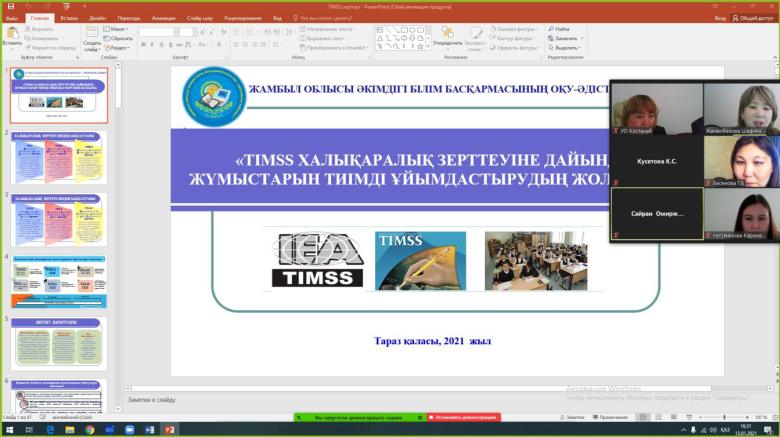The width and height of the screenshot is (780, 437).
Task: Open the font size combo box
Action: [188, 32]
